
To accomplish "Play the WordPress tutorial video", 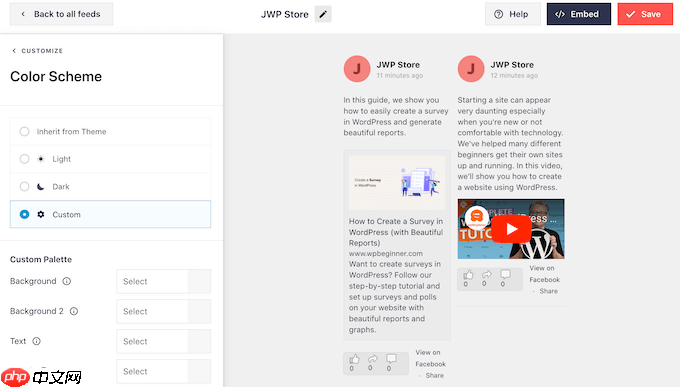I will point(511,229).
